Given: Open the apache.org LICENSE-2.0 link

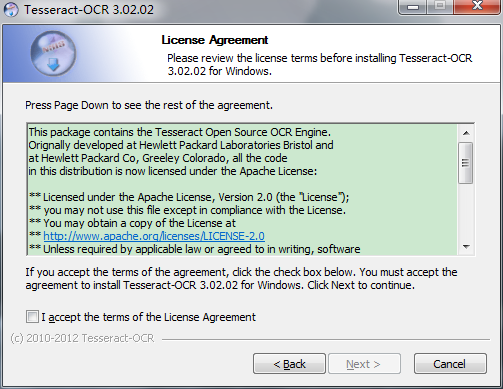Looking at the screenshot, I should tap(154, 236).
